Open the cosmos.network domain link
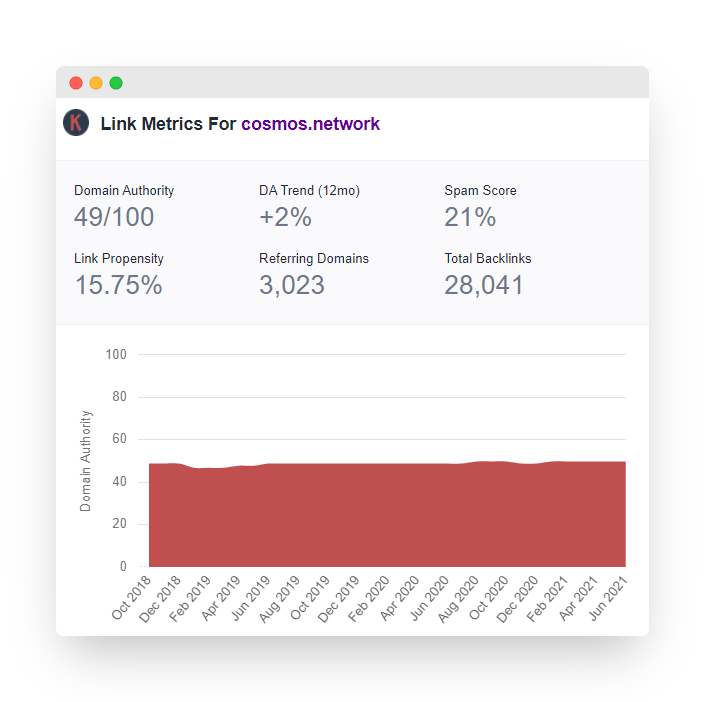 click(x=311, y=124)
